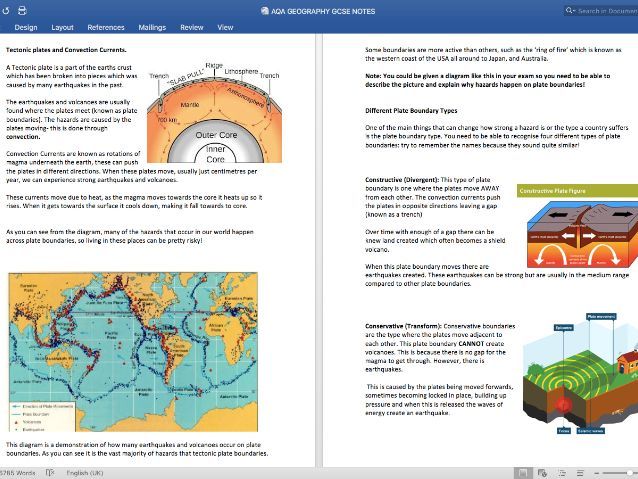
Task: Select the world tectonic plates map image
Action: click(x=133, y=352)
